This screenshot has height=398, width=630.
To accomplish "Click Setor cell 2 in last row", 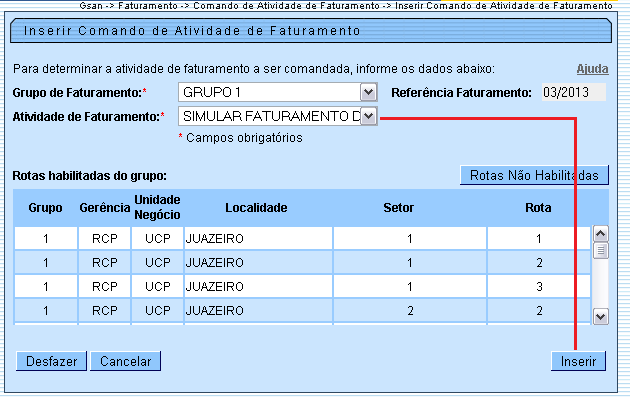I will (x=410, y=311).
